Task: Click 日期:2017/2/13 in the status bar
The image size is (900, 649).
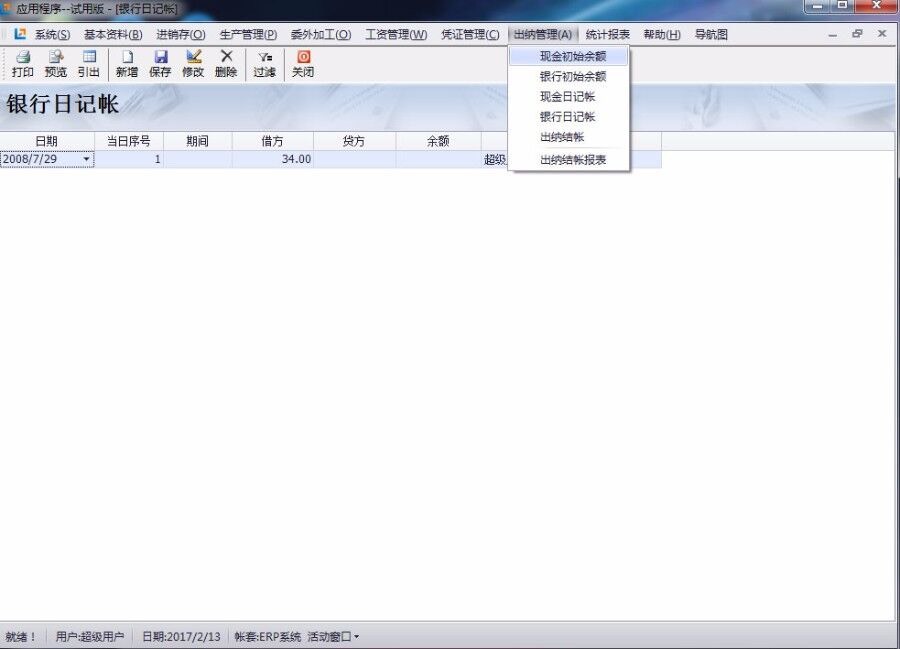Action: pyautogui.click(x=181, y=636)
